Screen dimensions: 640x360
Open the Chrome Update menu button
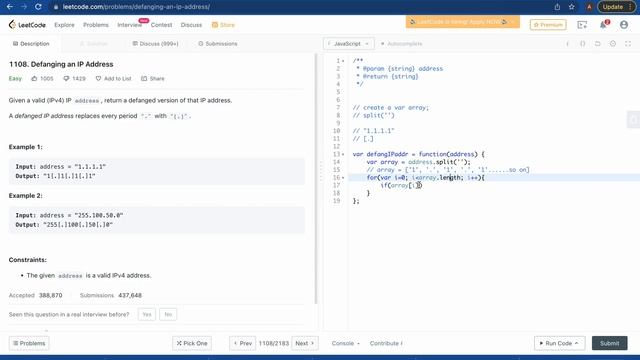click(617, 7)
